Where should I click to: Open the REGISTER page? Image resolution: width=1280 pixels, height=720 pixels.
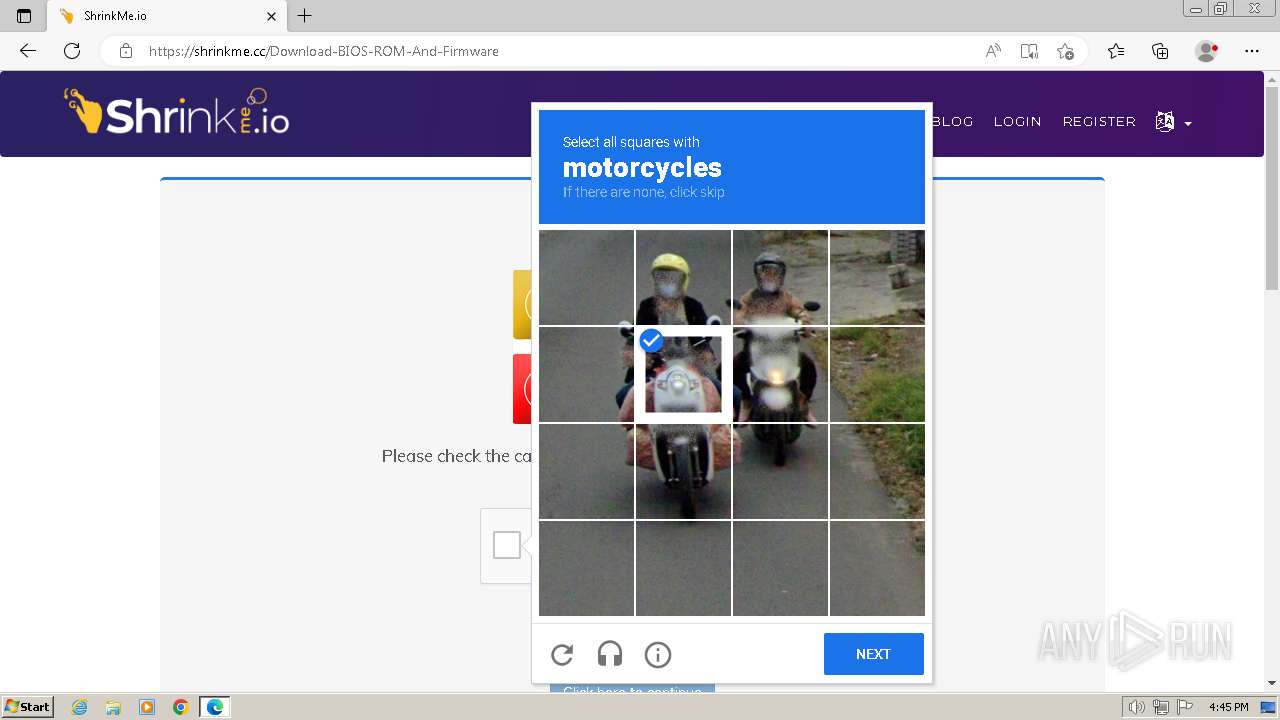click(x=1099, y=121)
